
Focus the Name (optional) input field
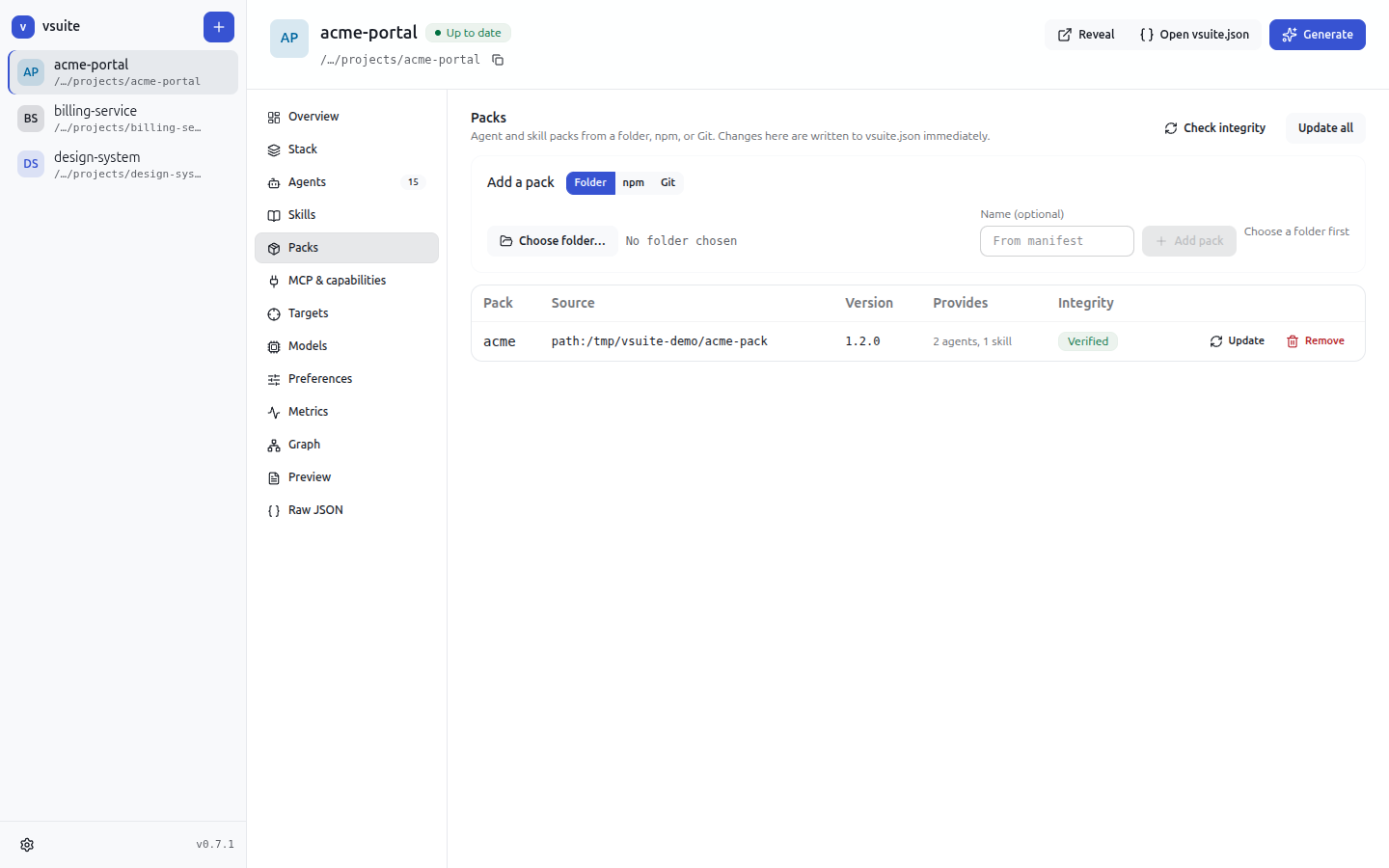[x=1057, y=241]
